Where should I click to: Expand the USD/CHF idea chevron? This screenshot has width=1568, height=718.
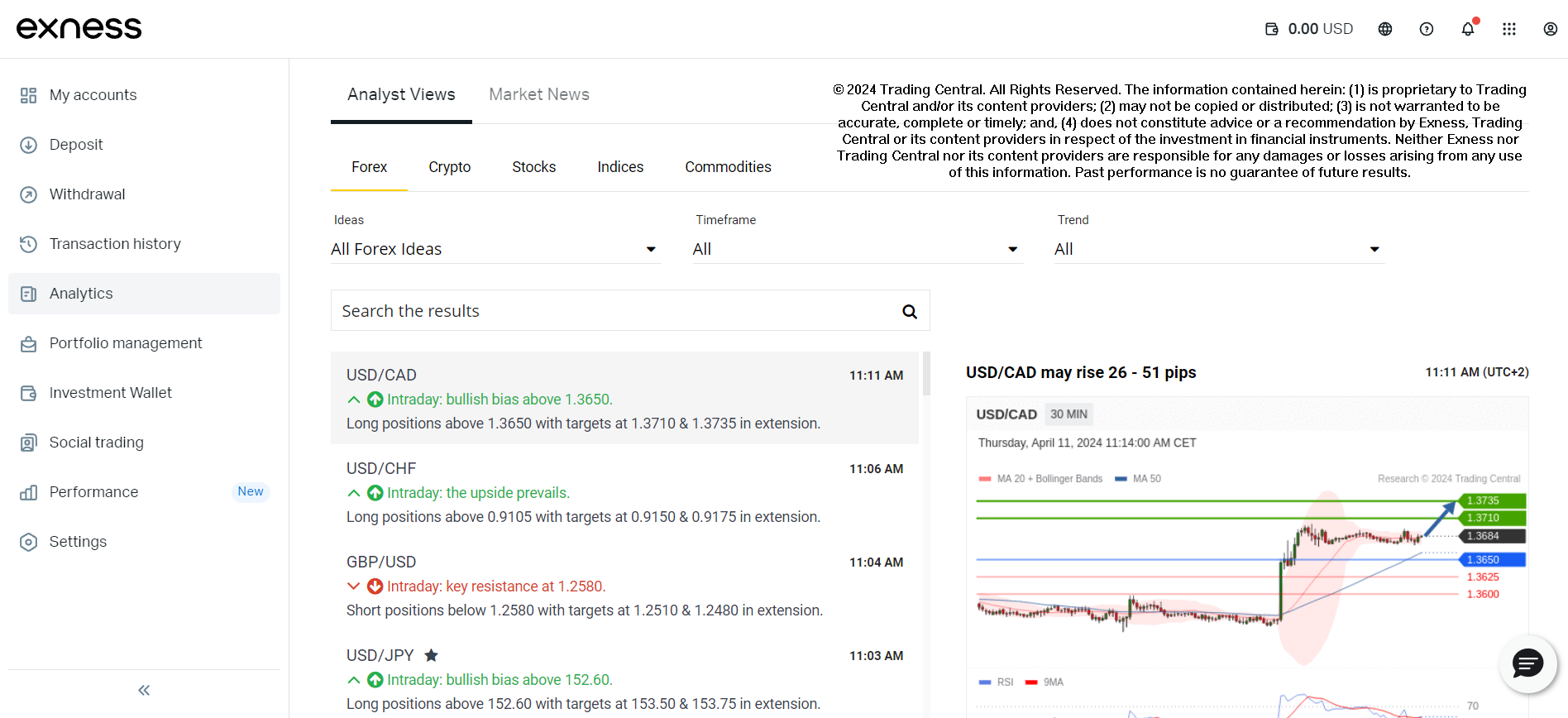coord(354,493)
